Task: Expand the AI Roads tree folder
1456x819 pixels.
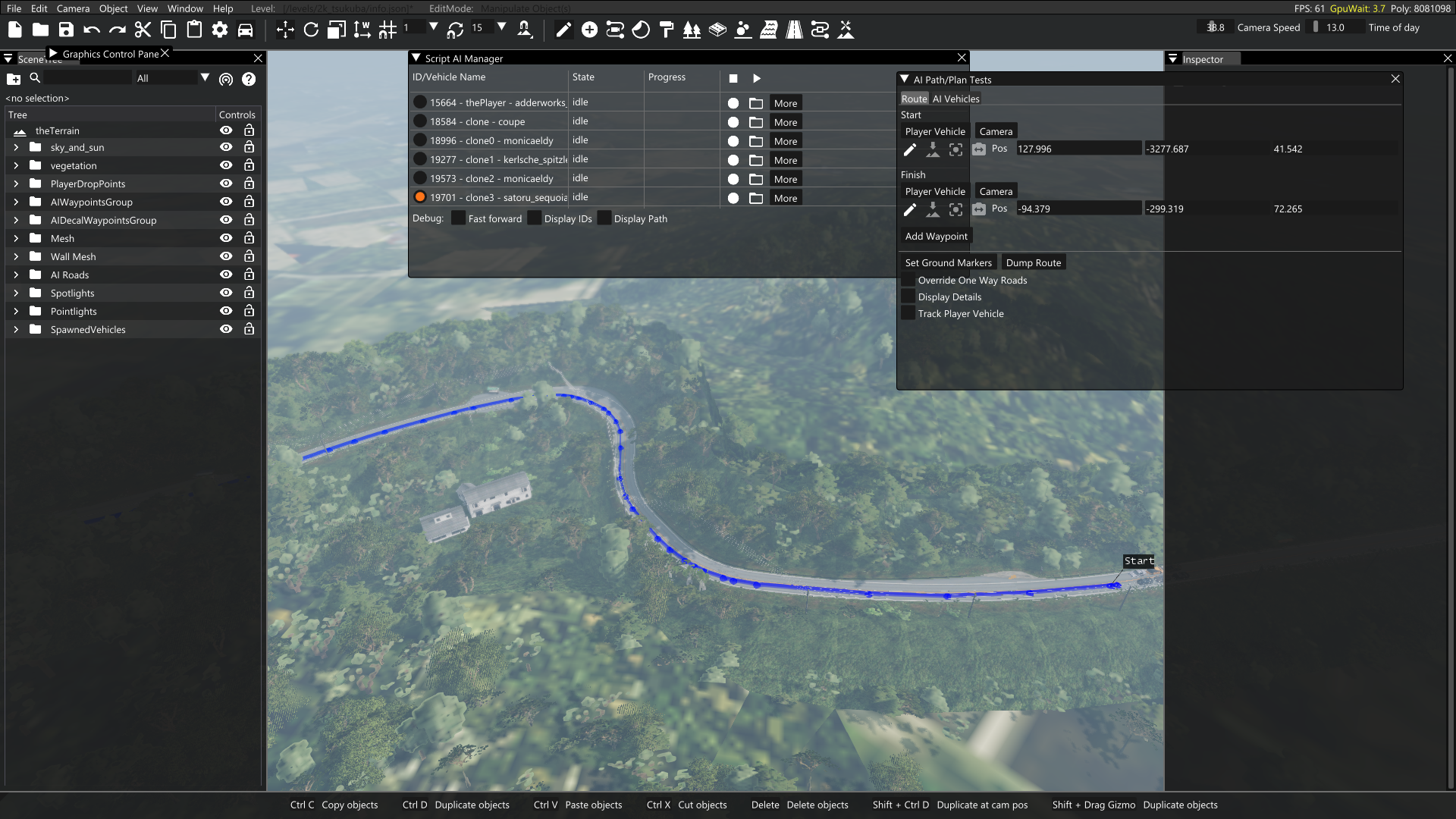Action: coord(16,275)
